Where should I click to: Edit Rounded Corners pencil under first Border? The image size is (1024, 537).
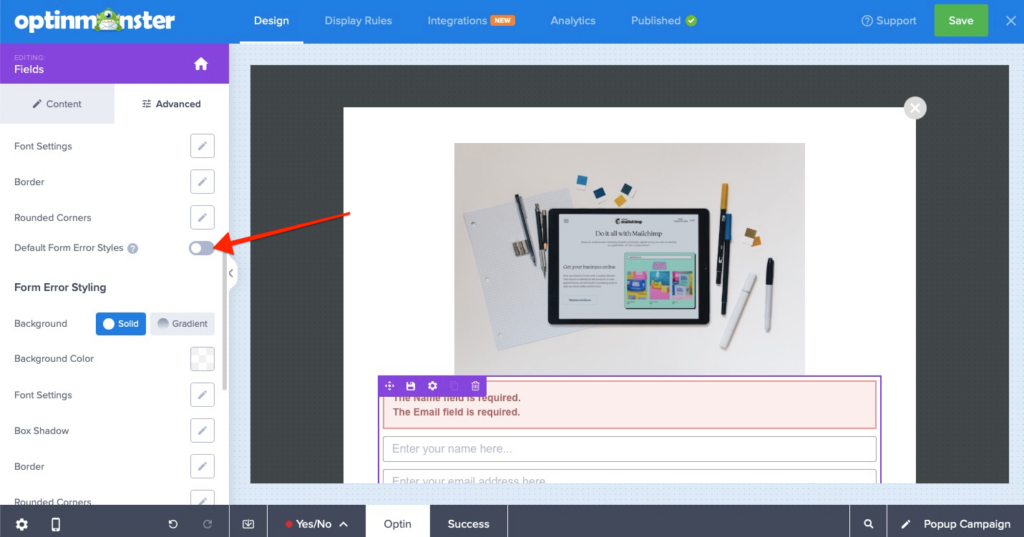click(202, 218)
